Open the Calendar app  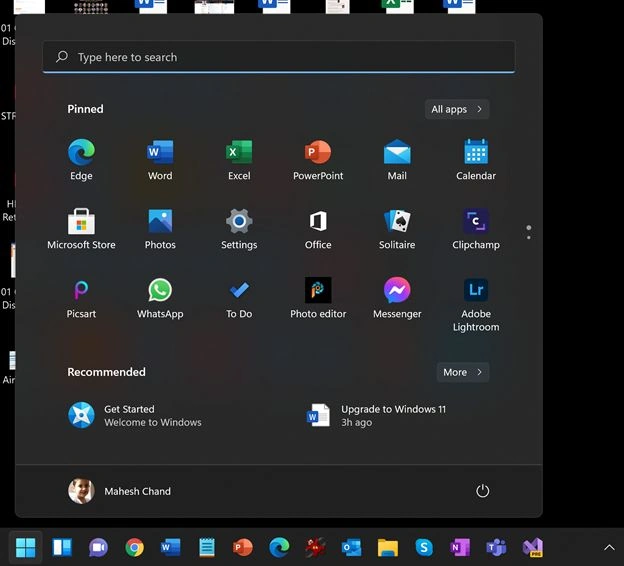tap(476, 160)
